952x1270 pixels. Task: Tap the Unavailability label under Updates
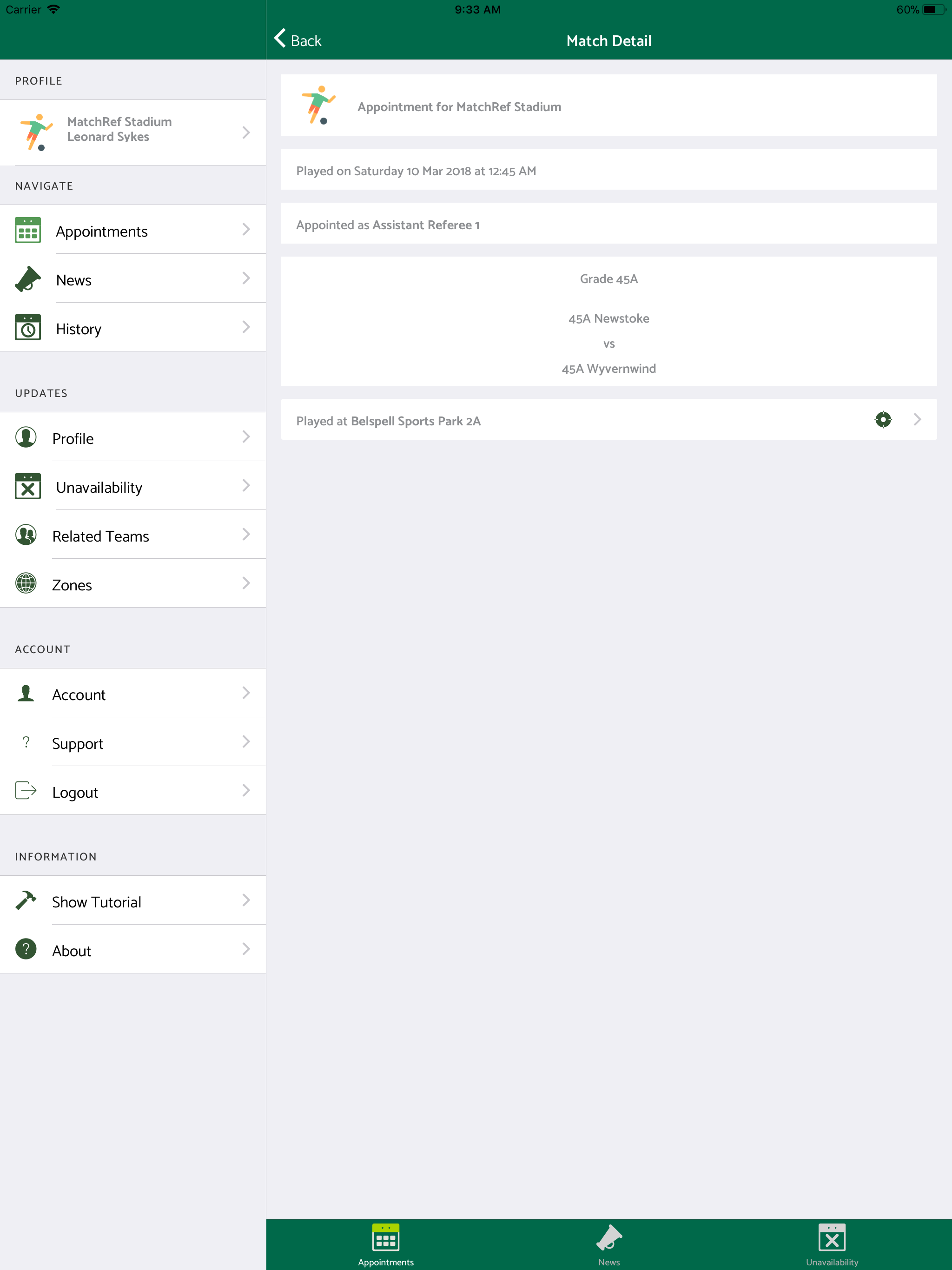click(x=99, y=488)
